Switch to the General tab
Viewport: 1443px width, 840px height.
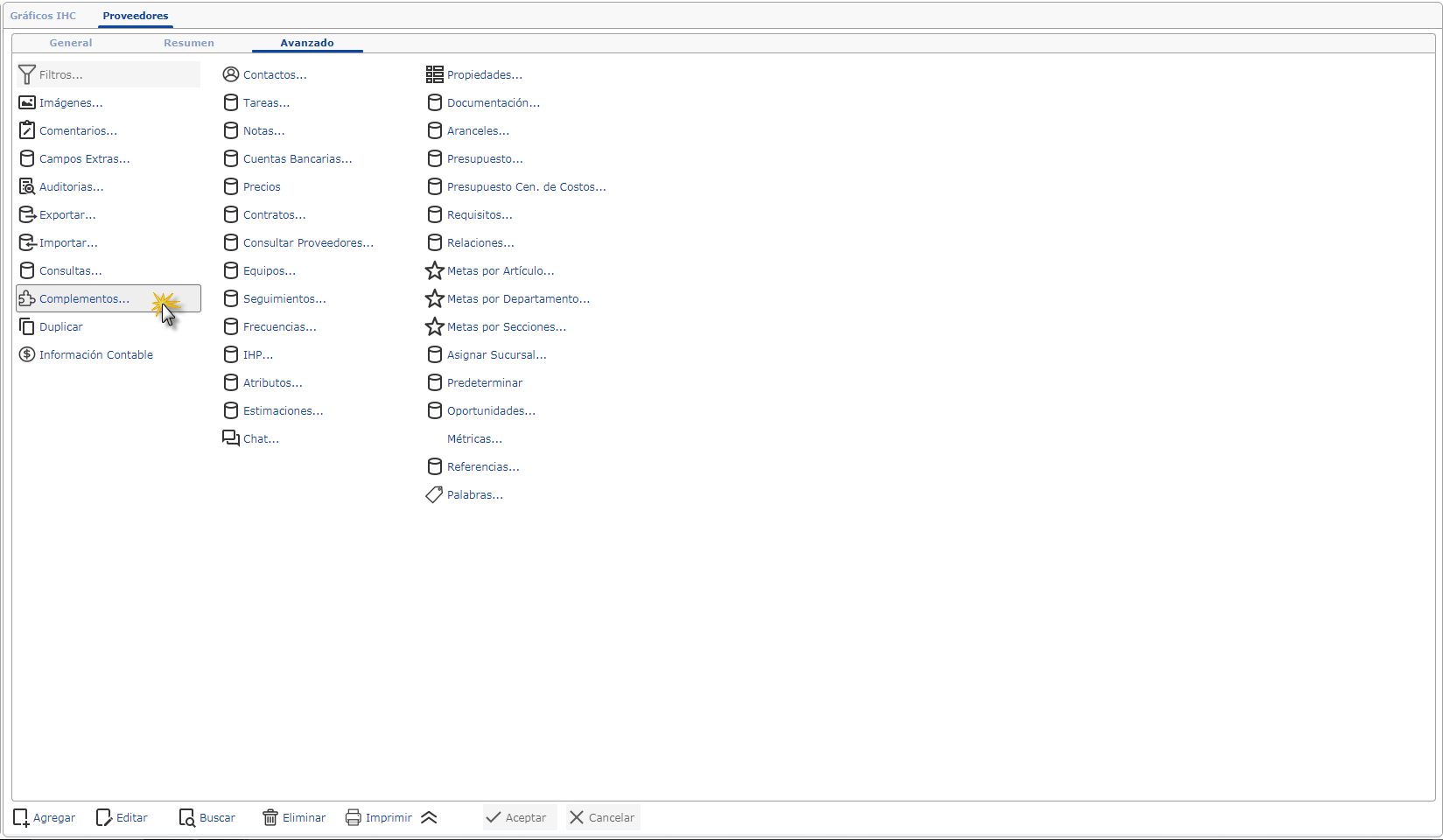click(71, 43)
